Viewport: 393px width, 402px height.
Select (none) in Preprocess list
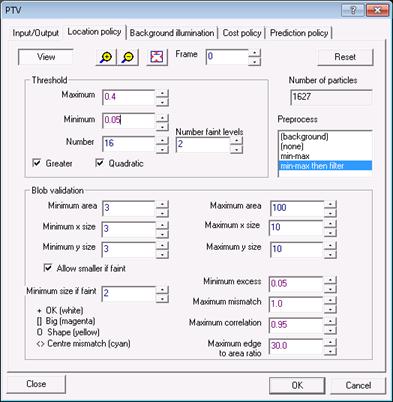tap(325, 146)
